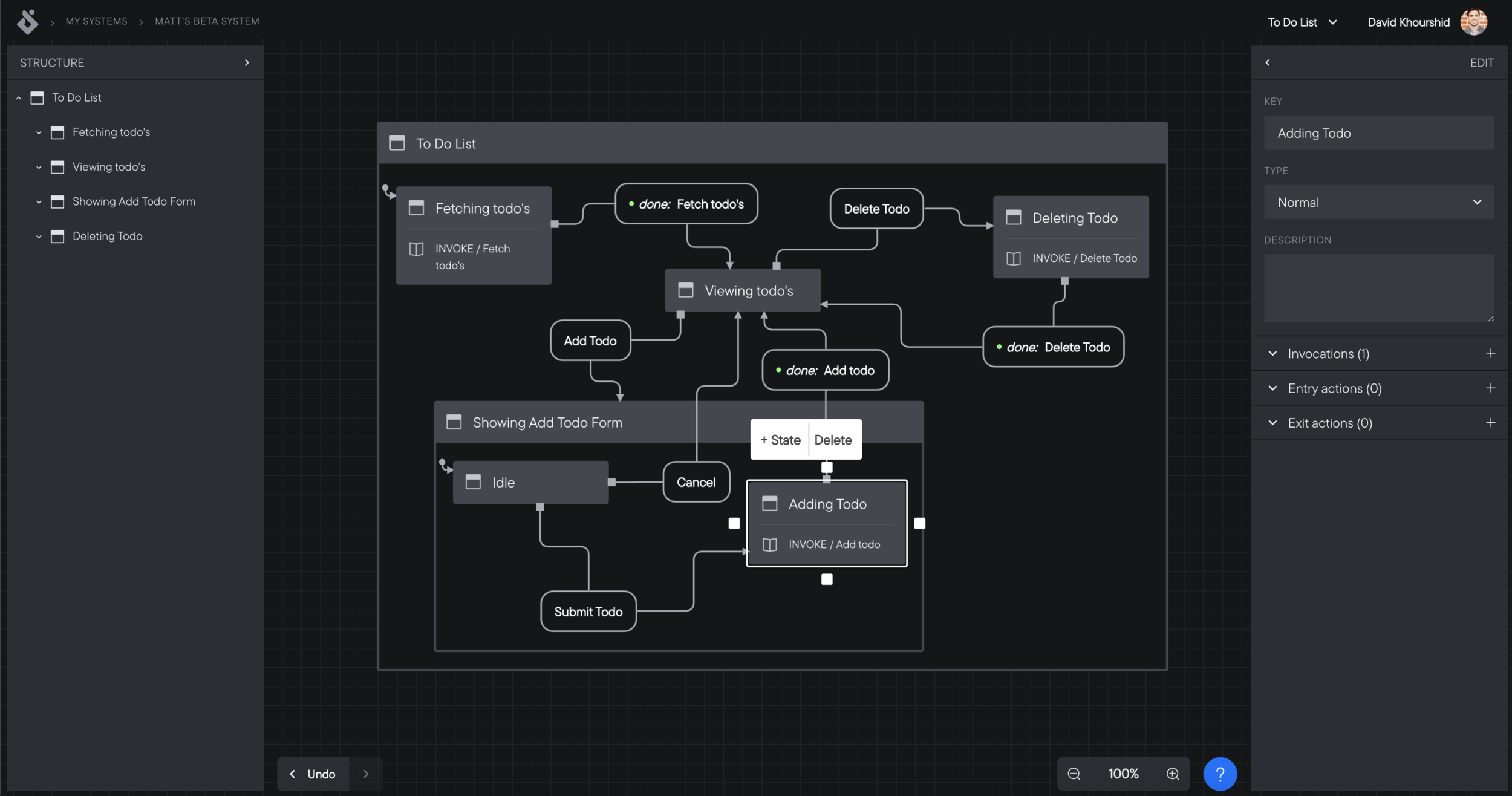Collapse the Edit panel with back arrow

[x=1268, y=62]
